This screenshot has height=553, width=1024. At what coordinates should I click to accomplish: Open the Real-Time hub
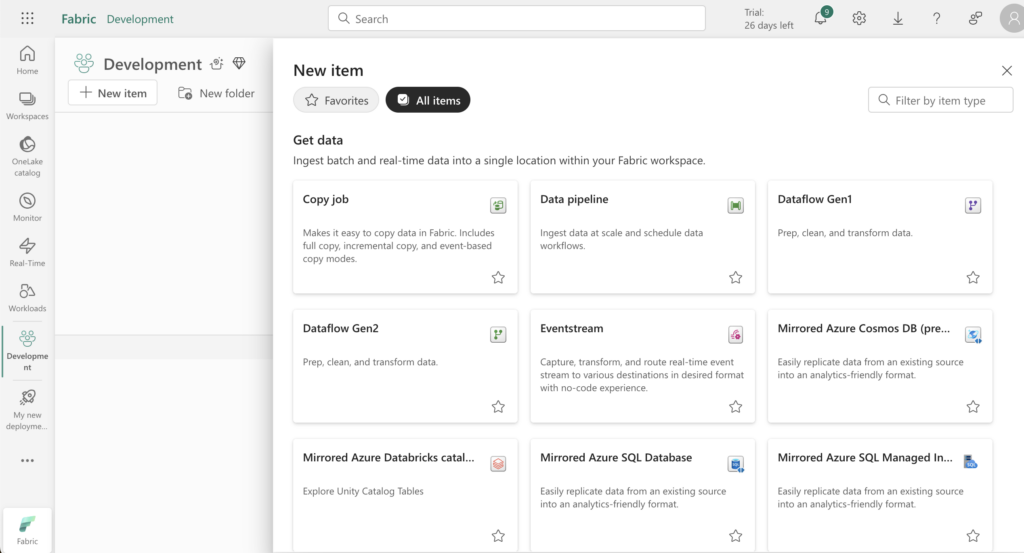coord(27,252)
